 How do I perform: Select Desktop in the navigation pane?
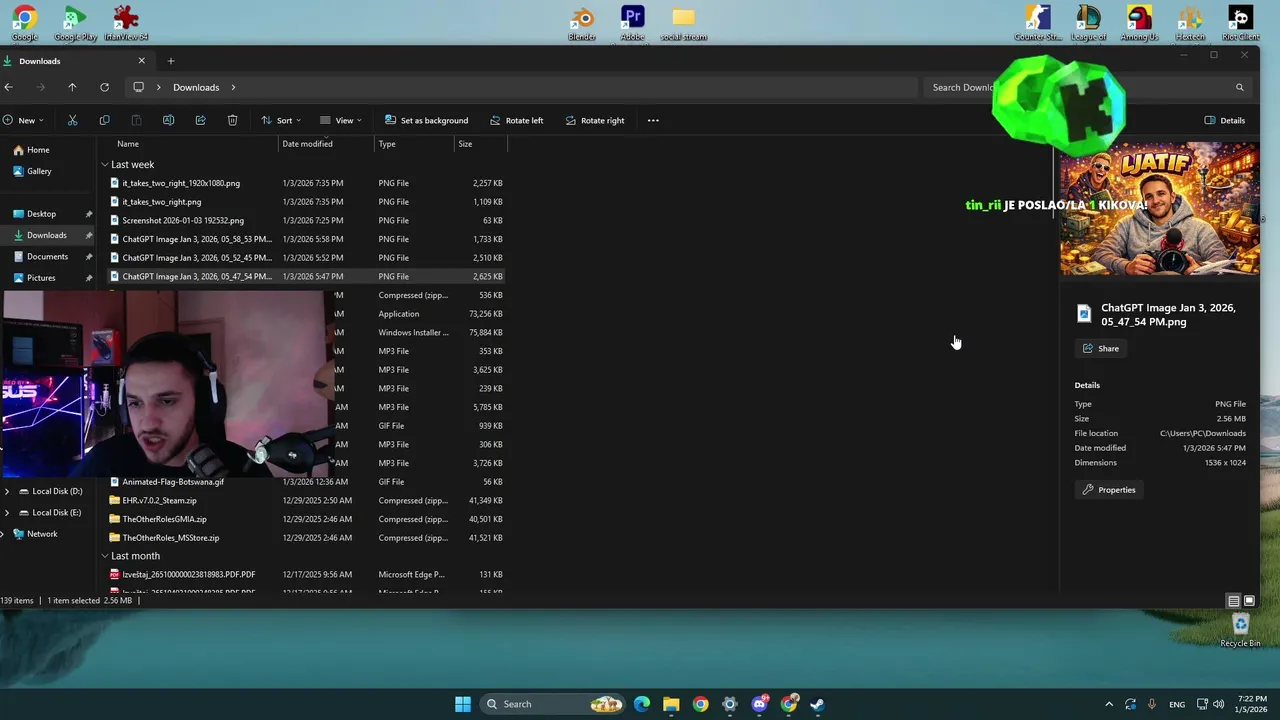(41, 214)
